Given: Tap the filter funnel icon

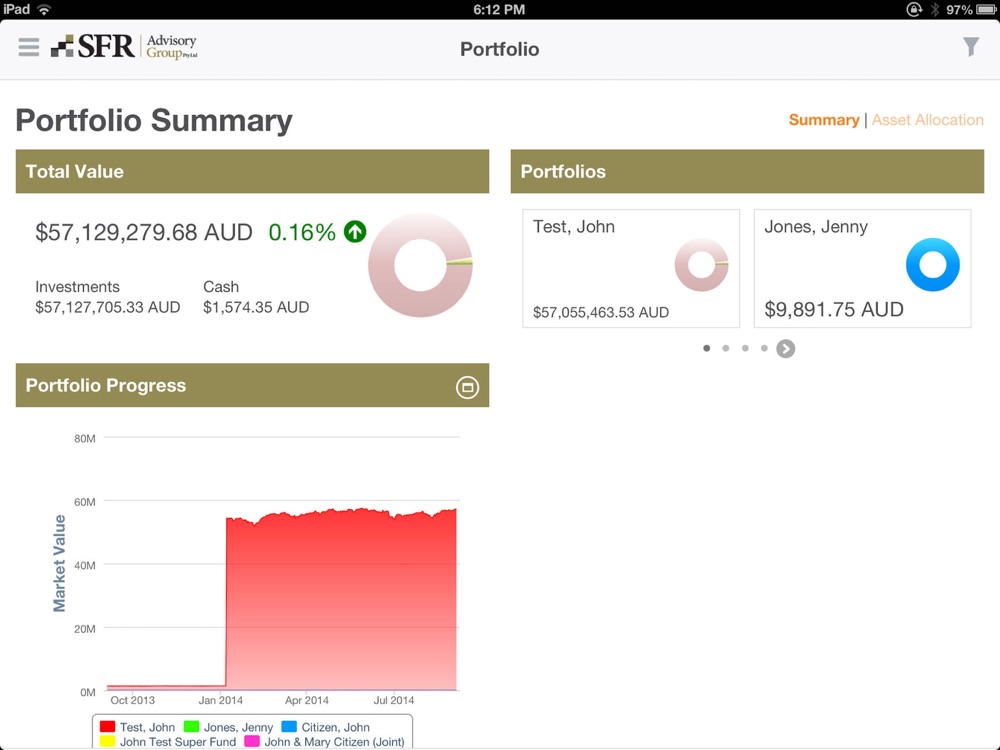Looking at the screenshot, I should click(971, 47).
